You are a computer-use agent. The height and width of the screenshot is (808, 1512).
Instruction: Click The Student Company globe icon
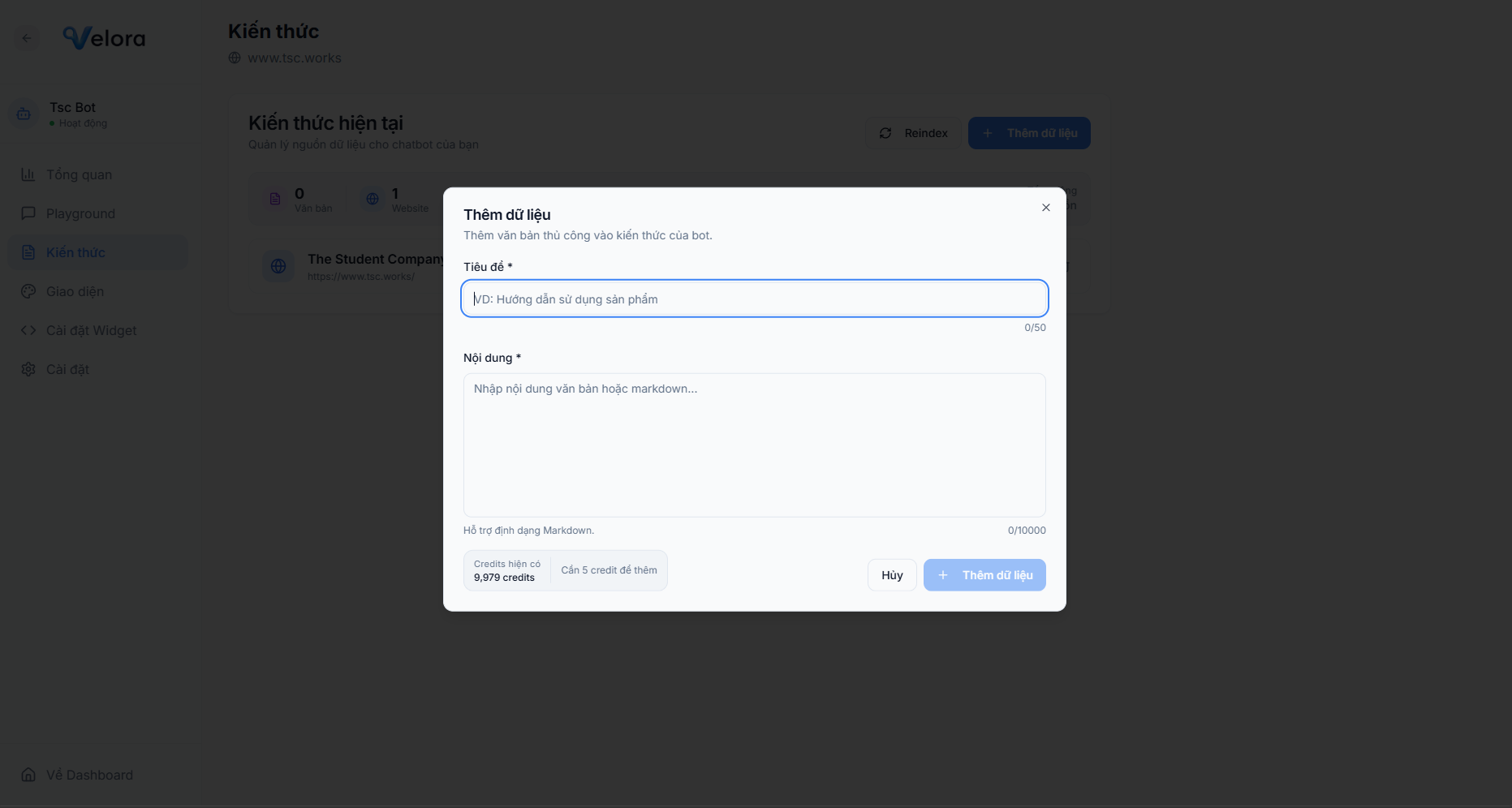pyautogui.click(x=278, y=266)
